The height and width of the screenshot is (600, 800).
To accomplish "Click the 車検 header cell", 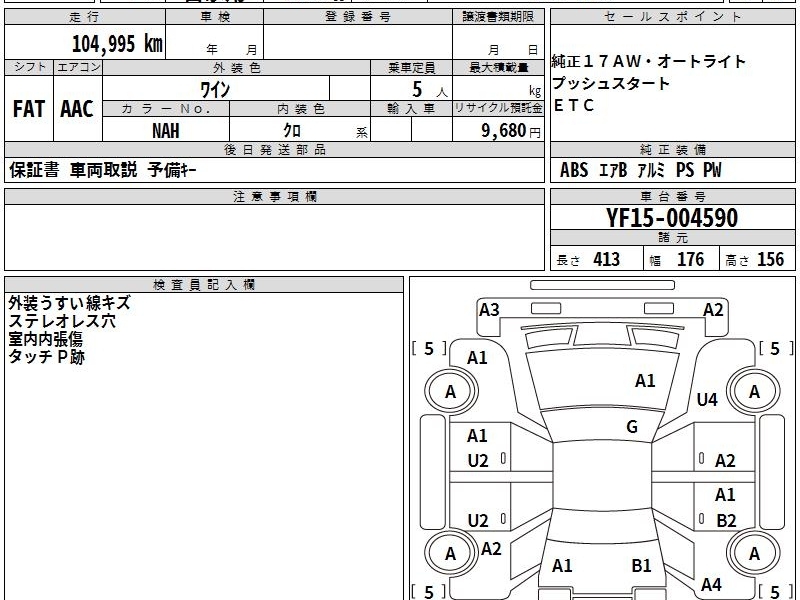I will click(215, 17).
